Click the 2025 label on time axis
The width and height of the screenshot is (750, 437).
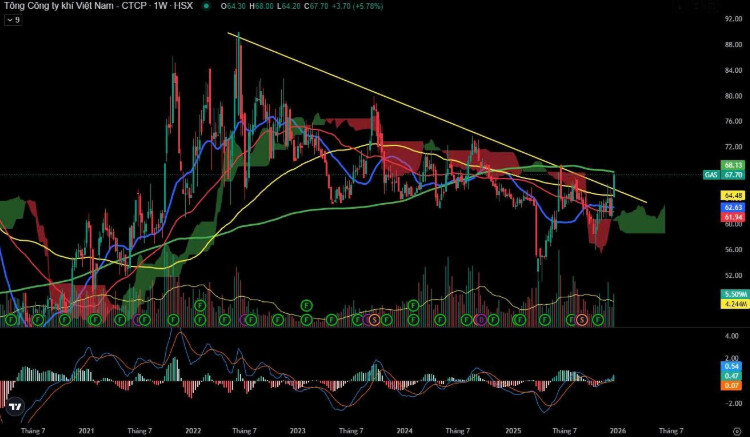514,431
